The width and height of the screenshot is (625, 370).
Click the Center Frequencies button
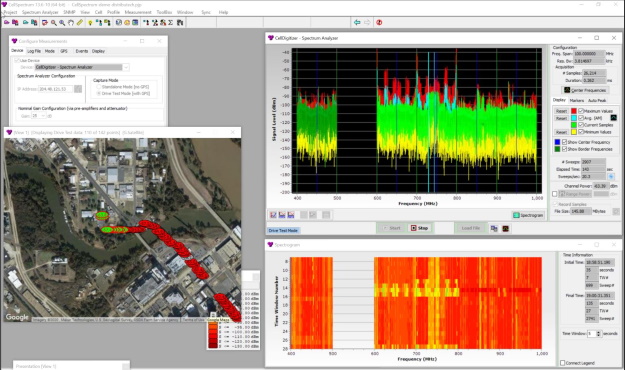point(586,90)
